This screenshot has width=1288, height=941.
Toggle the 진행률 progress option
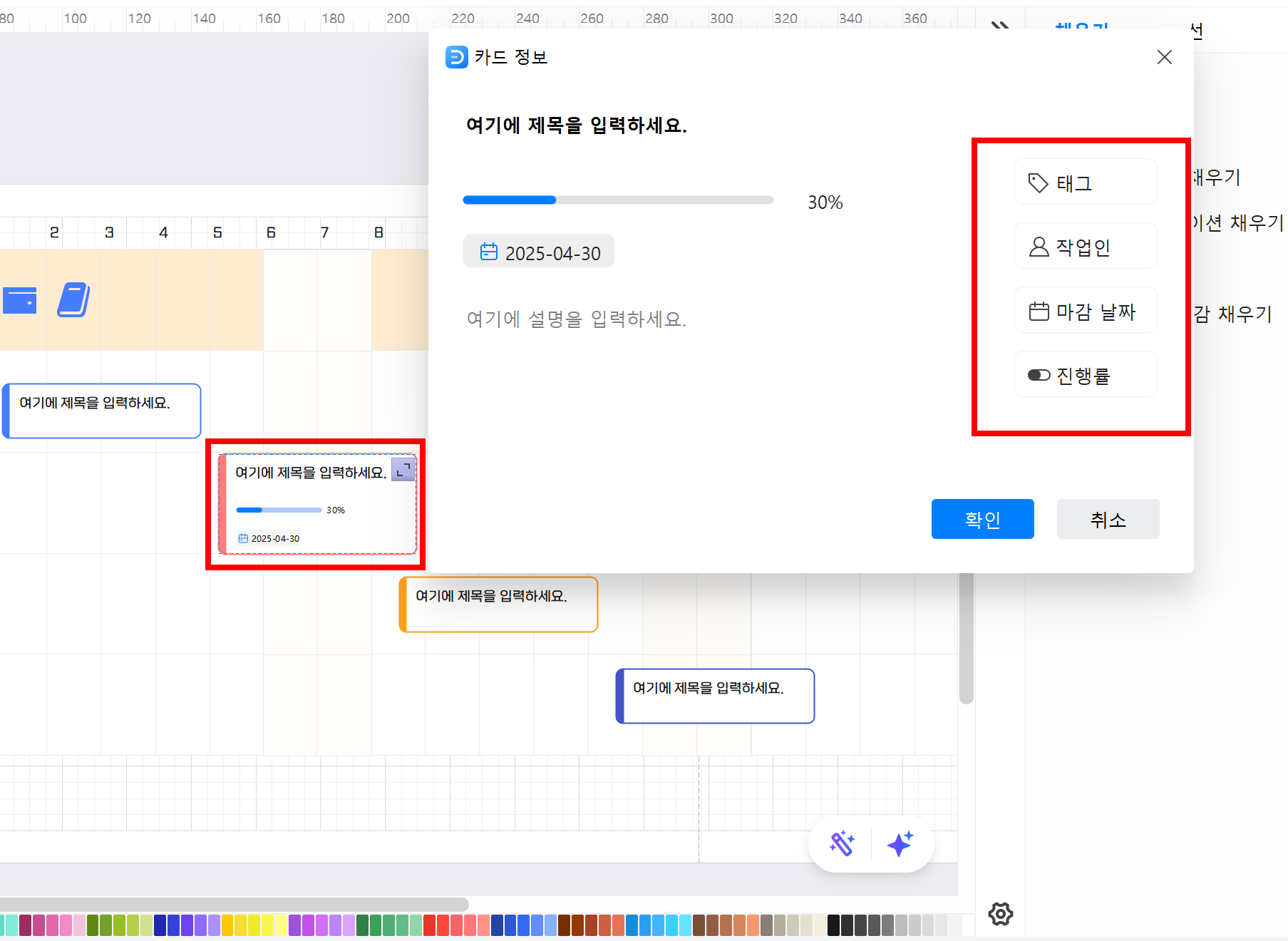pyautogui.click(x=1085, y=374)
